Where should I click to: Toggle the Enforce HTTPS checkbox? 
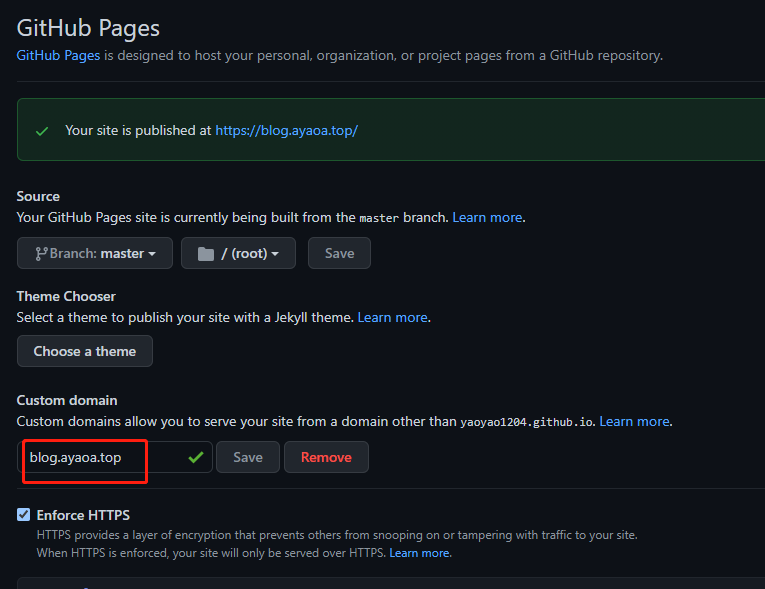23,514
